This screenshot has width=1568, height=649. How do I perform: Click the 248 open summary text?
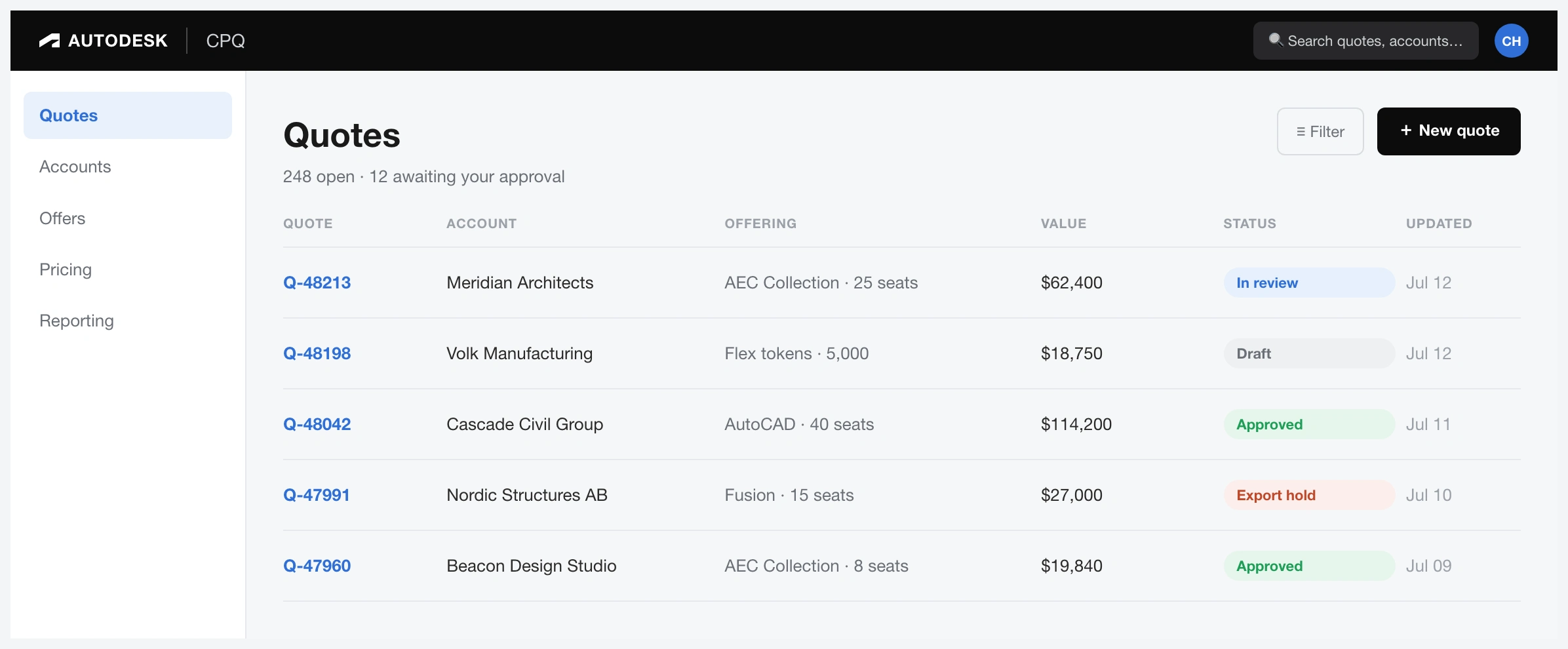319,176
